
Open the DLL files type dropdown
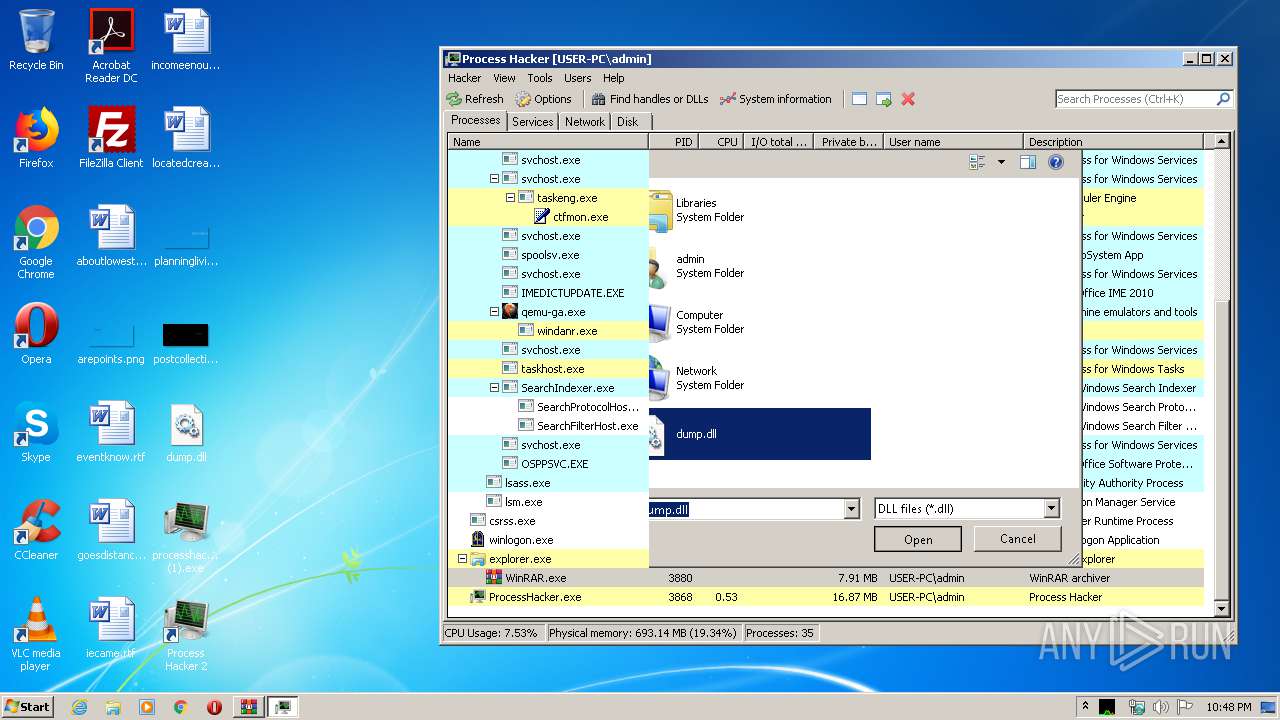(1051, 509)
